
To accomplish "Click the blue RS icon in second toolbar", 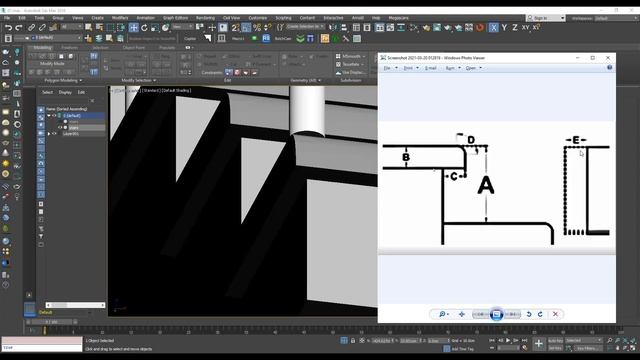I will tap(266, 38).
